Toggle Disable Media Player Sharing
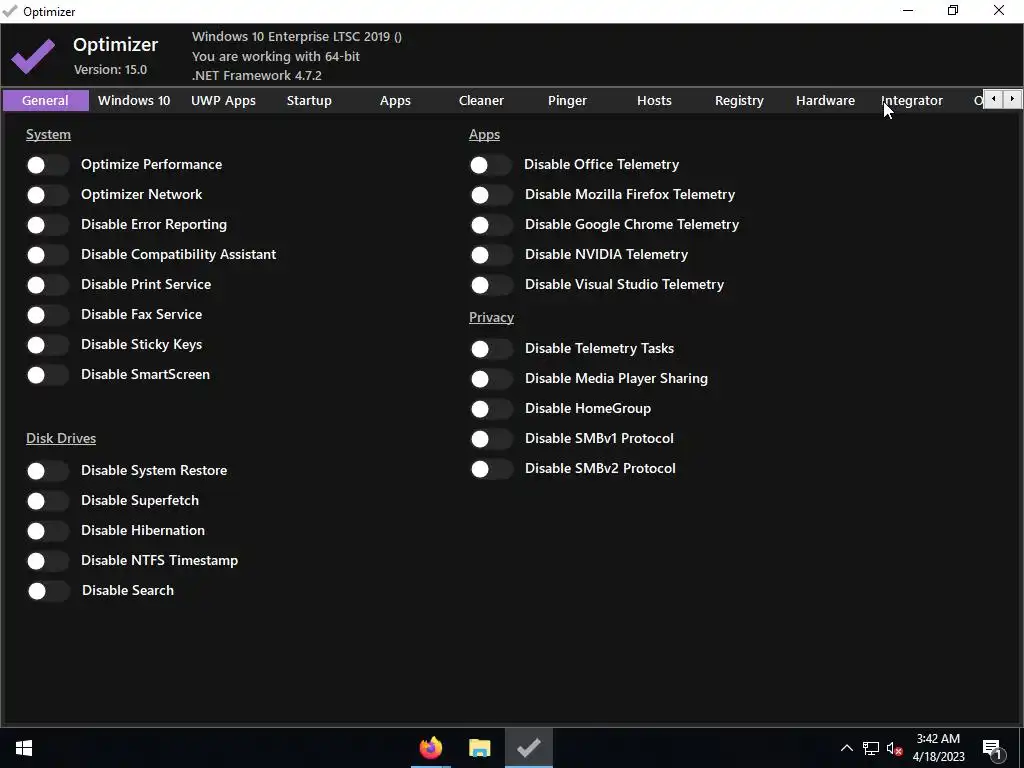Image resolution: width=1024 pixels, height=768 pixels. point(491,379)
